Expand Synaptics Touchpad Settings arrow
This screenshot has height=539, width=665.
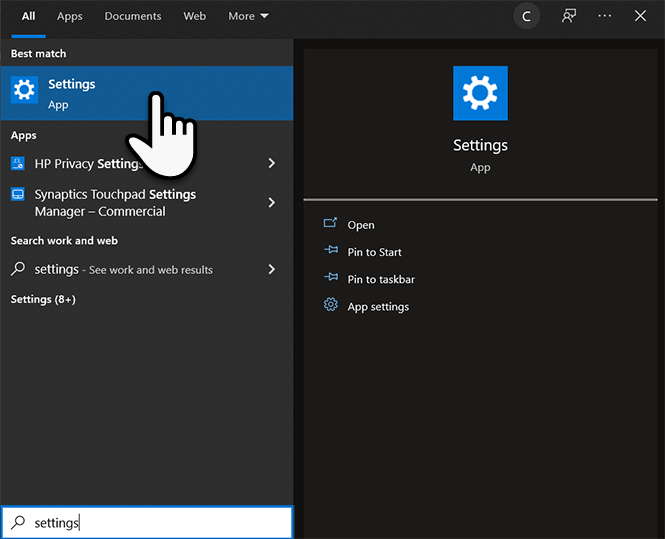pos(271,202)
